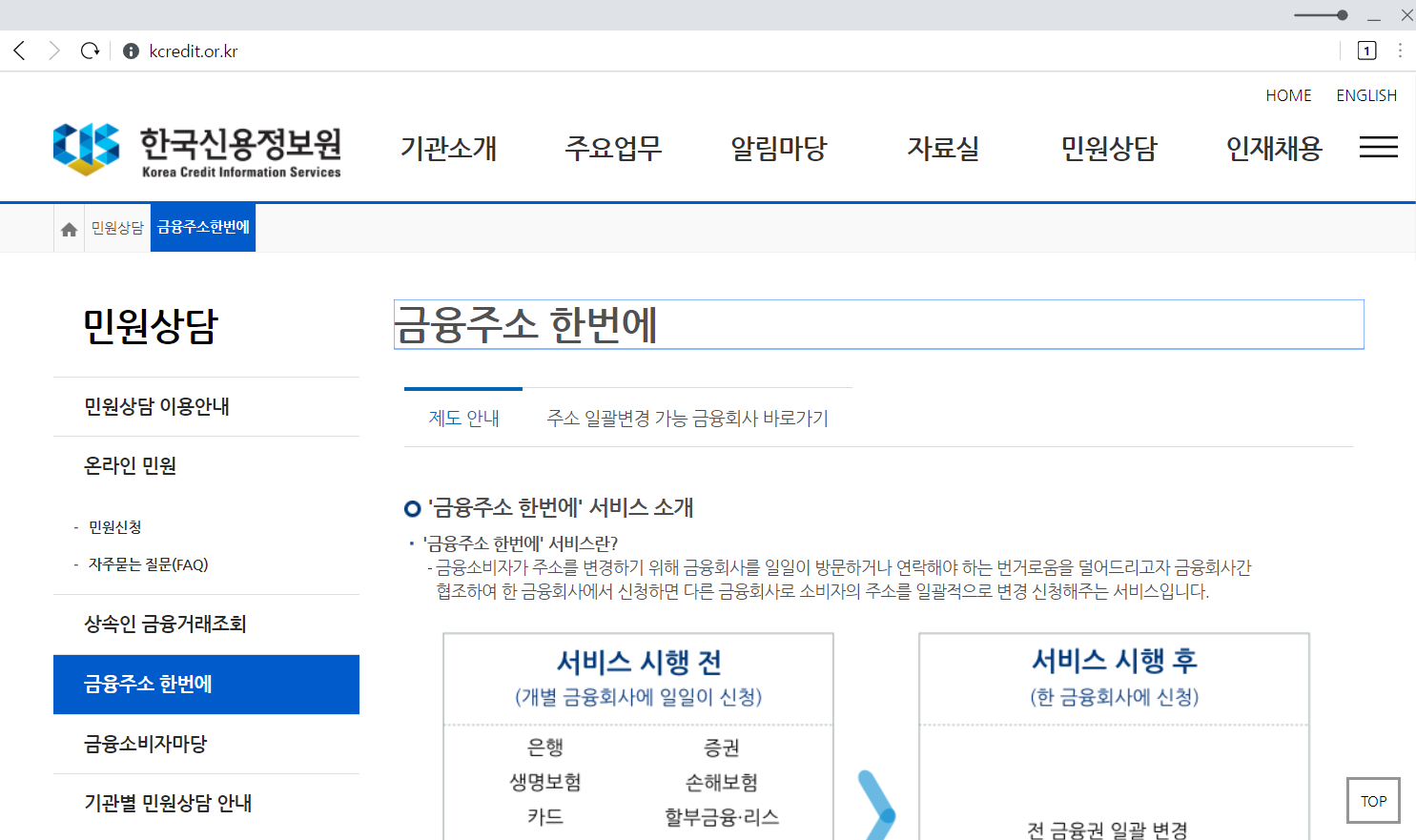Click 전 금융권 일괄 변경 text

[1108, 830]
